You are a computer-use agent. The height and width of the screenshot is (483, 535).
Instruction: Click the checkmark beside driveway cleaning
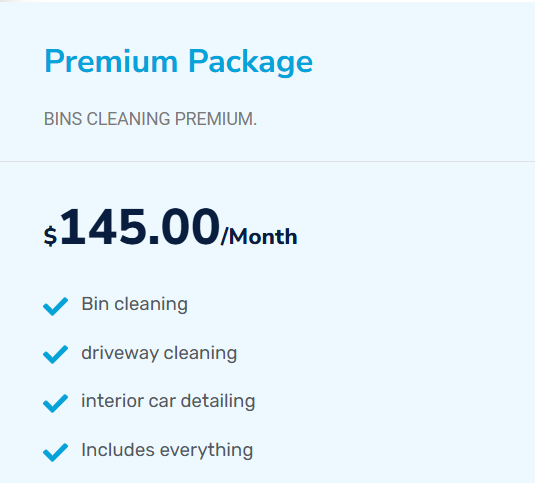coord(55,354)
